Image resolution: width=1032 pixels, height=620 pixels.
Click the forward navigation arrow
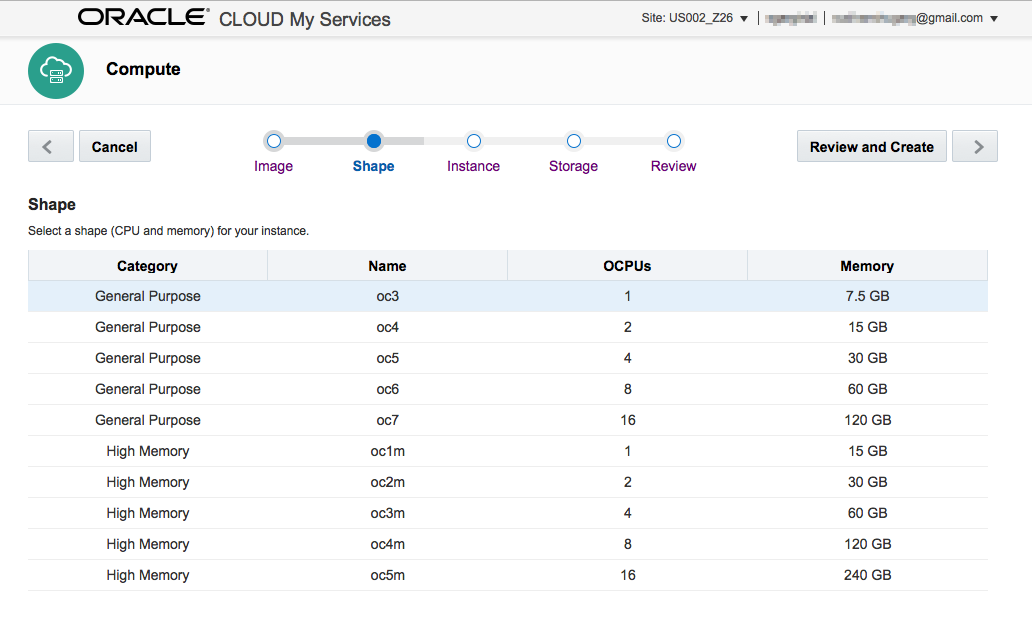pos(974,146)
